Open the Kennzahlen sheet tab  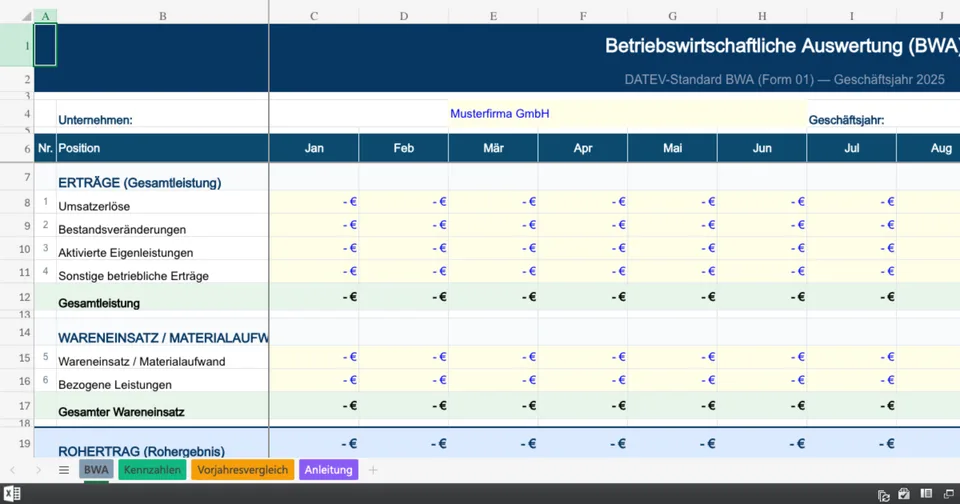pos(152,470)
